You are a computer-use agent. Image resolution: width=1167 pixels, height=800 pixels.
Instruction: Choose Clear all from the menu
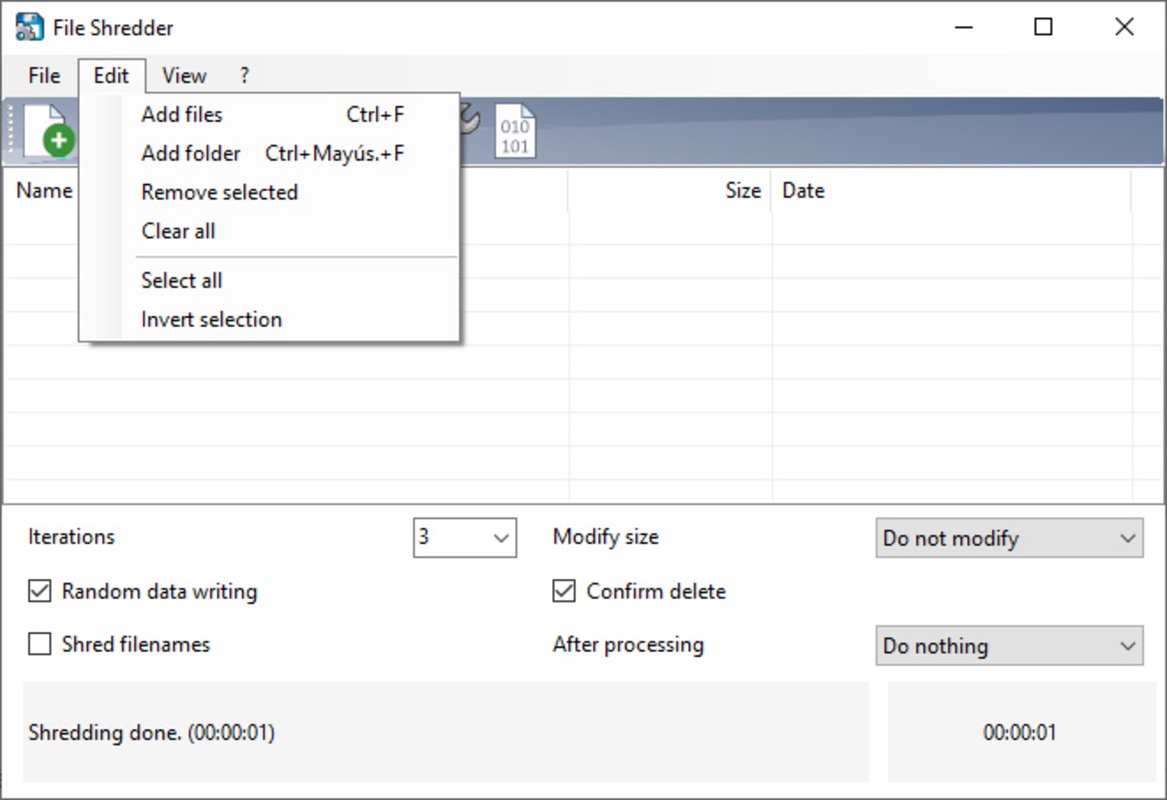[x=178, y=231]
